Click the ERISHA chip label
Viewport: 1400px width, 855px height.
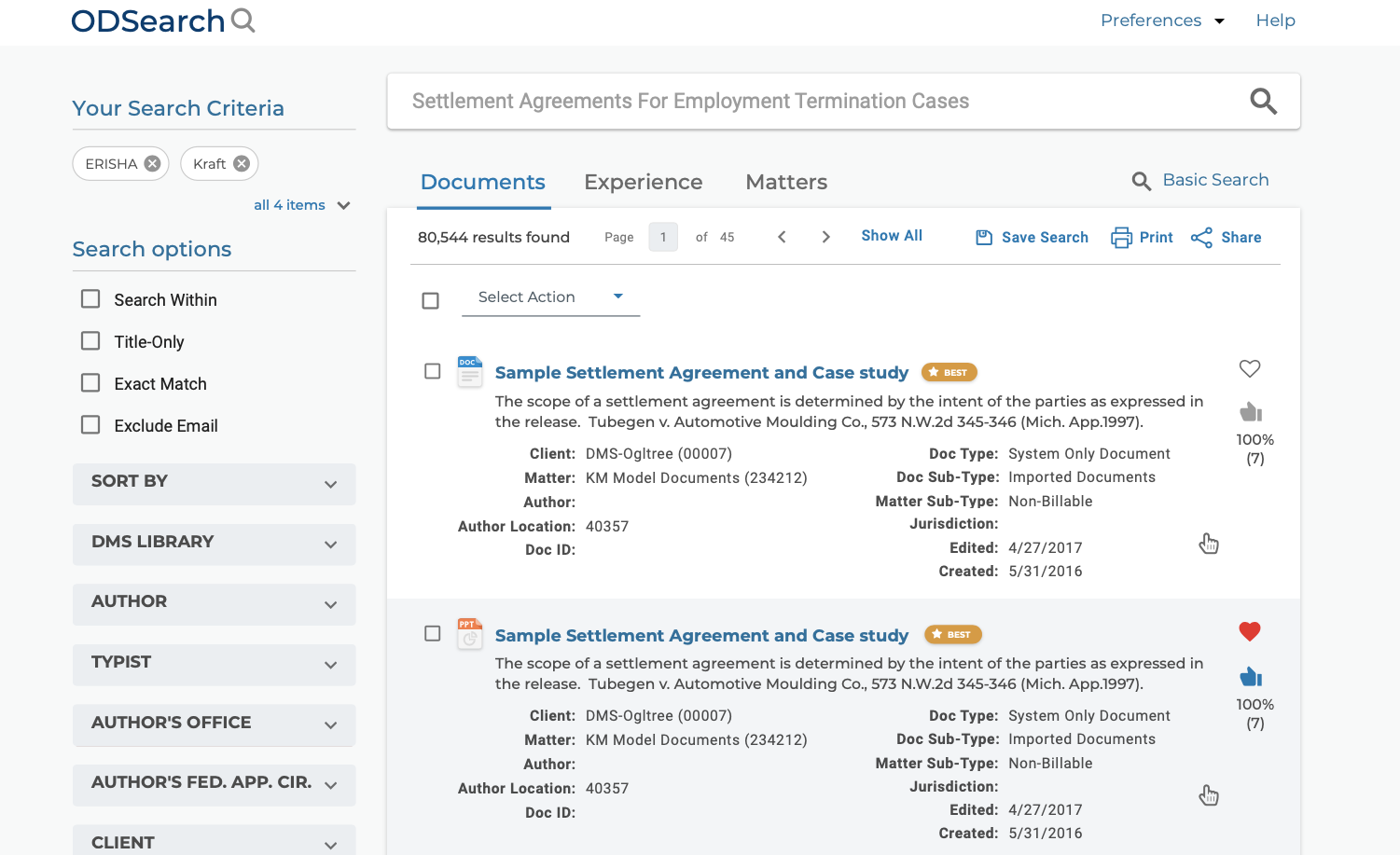point(111,164)
